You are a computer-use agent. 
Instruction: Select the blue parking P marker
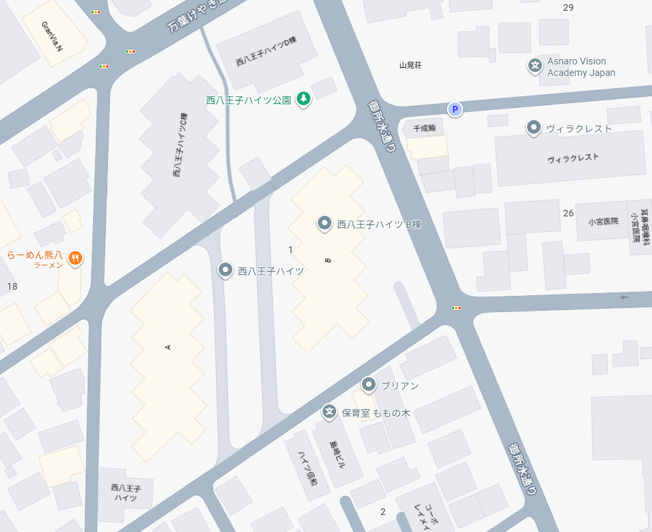pyautogui.click(x=455, y=109)
